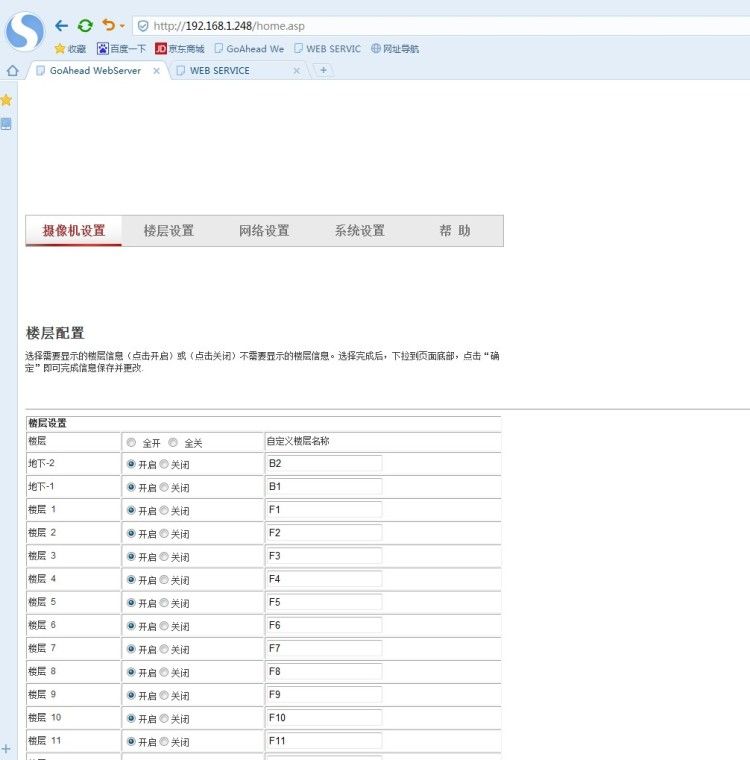Open the 收藏 favorites star bookmark

pos(70,48)
